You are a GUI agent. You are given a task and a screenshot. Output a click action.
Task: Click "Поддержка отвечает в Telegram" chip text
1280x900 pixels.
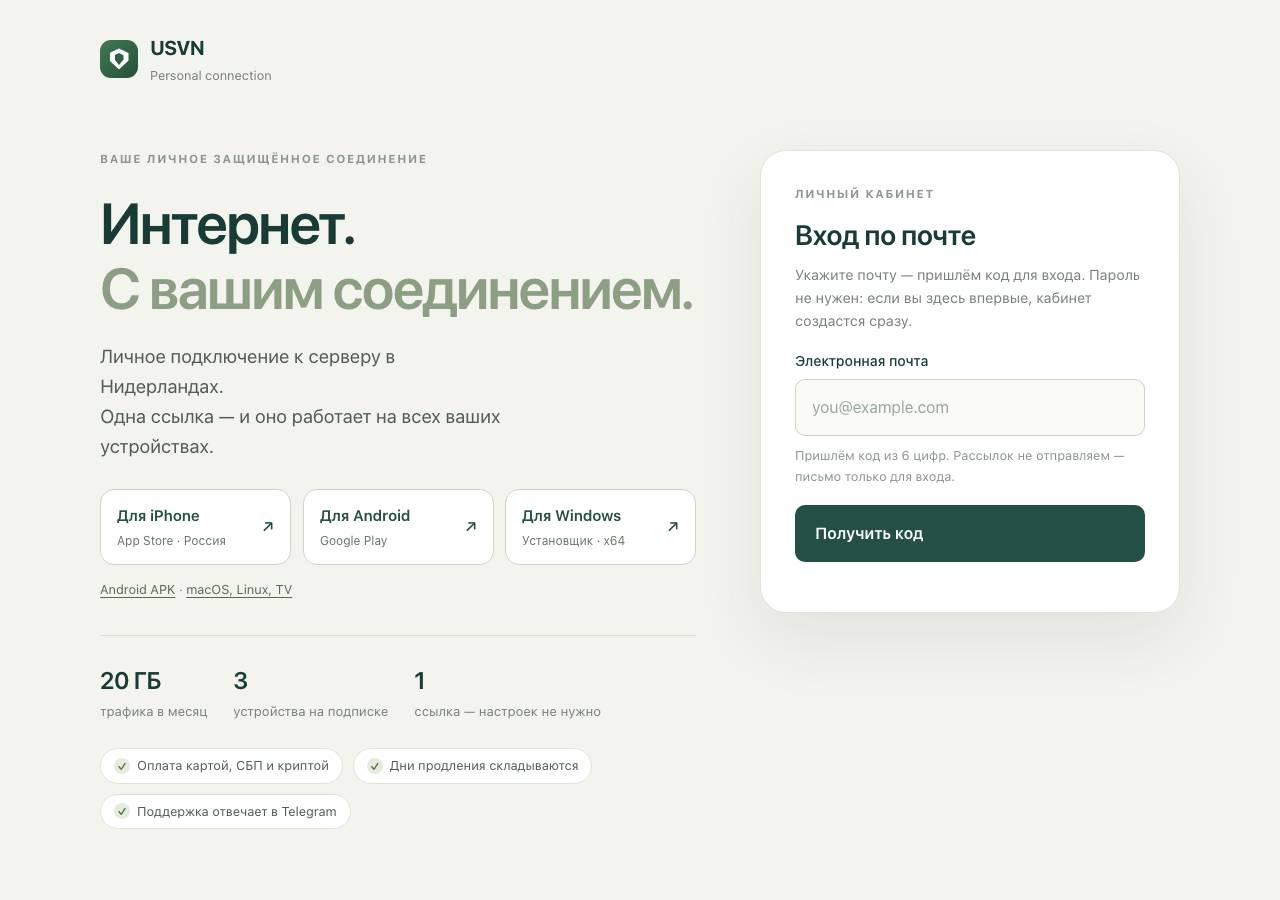(x=237, y=811)
